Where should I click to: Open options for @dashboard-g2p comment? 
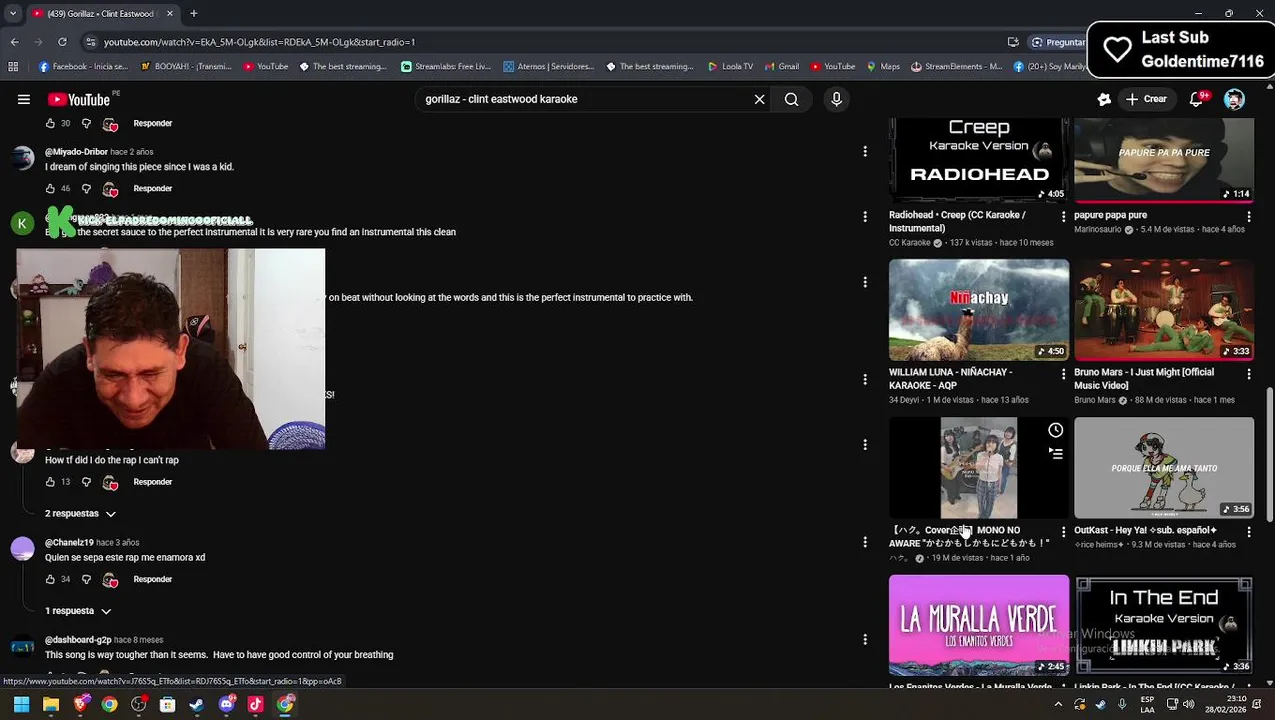point(865,639)
